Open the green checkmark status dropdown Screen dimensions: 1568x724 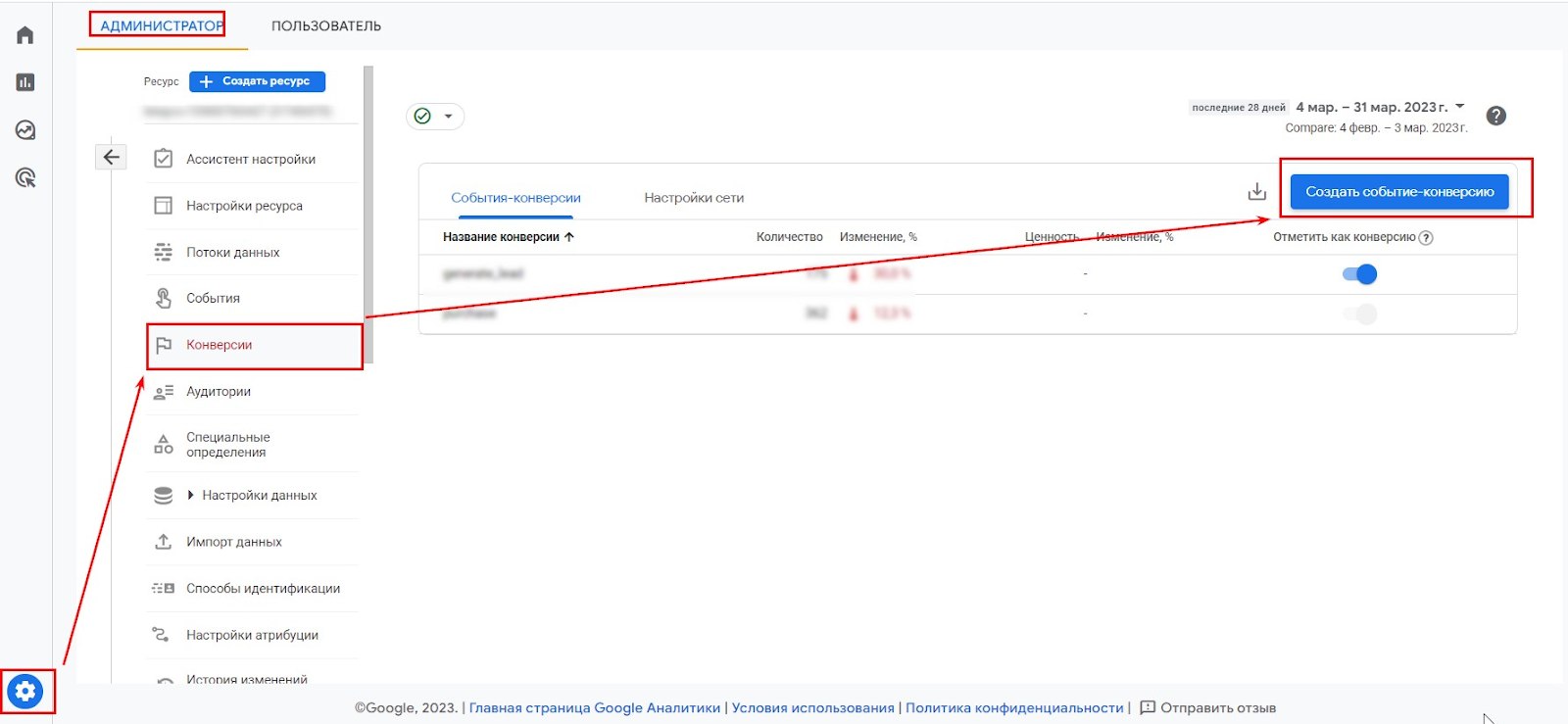coord(435,116)
